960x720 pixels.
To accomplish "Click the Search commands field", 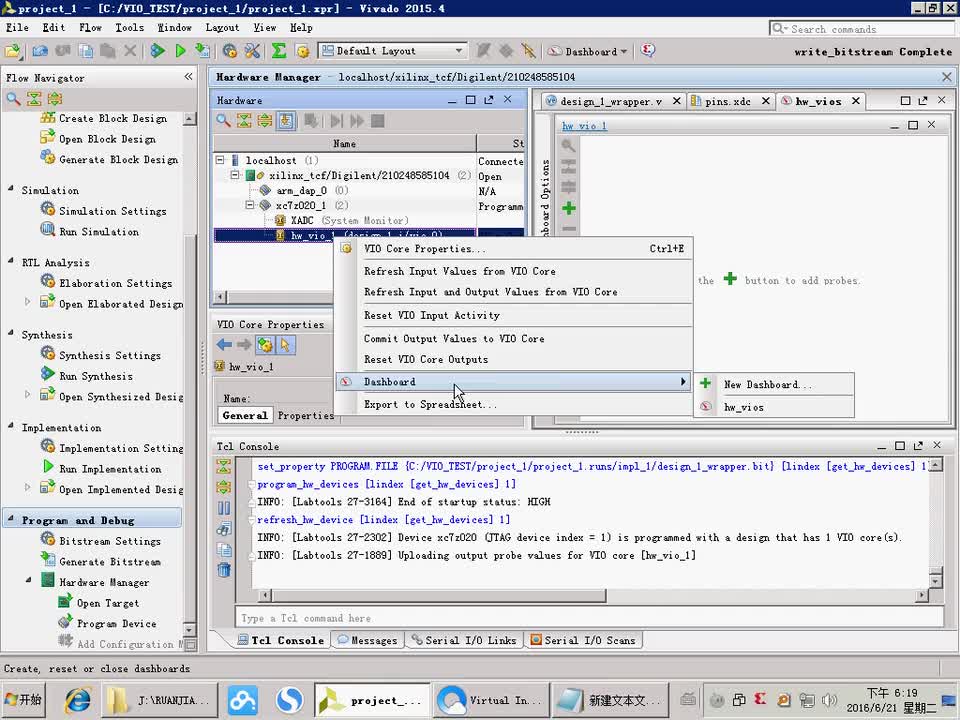I will click(861, 29).
